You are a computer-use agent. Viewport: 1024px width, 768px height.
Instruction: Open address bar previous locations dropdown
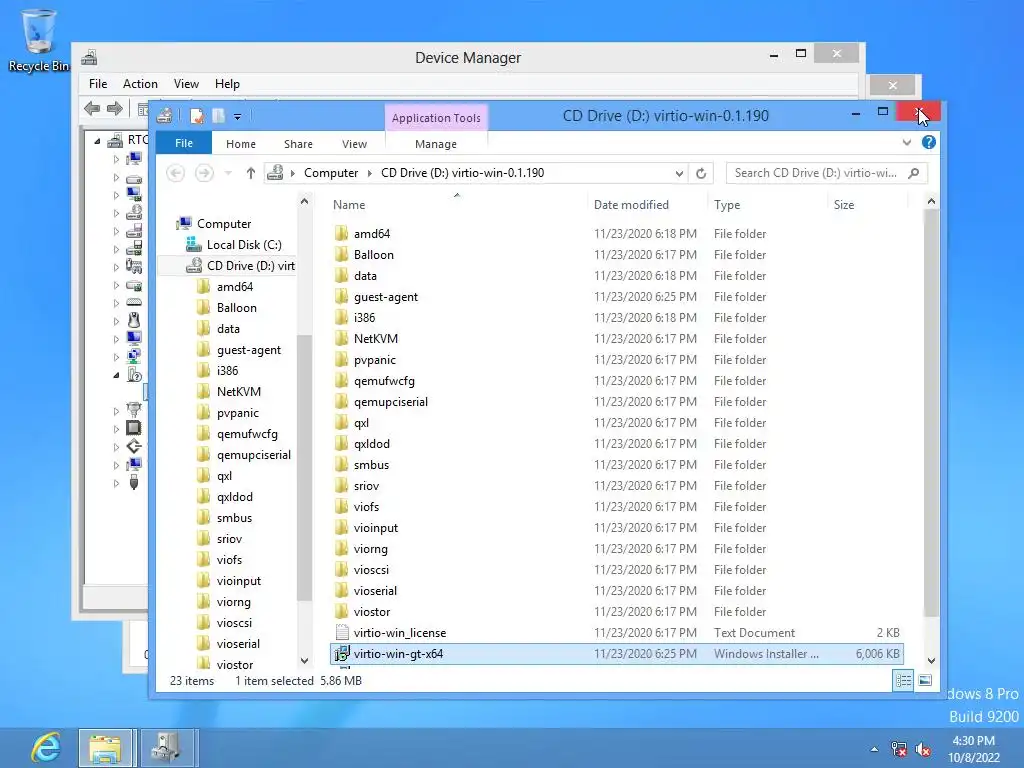[679, 173]
